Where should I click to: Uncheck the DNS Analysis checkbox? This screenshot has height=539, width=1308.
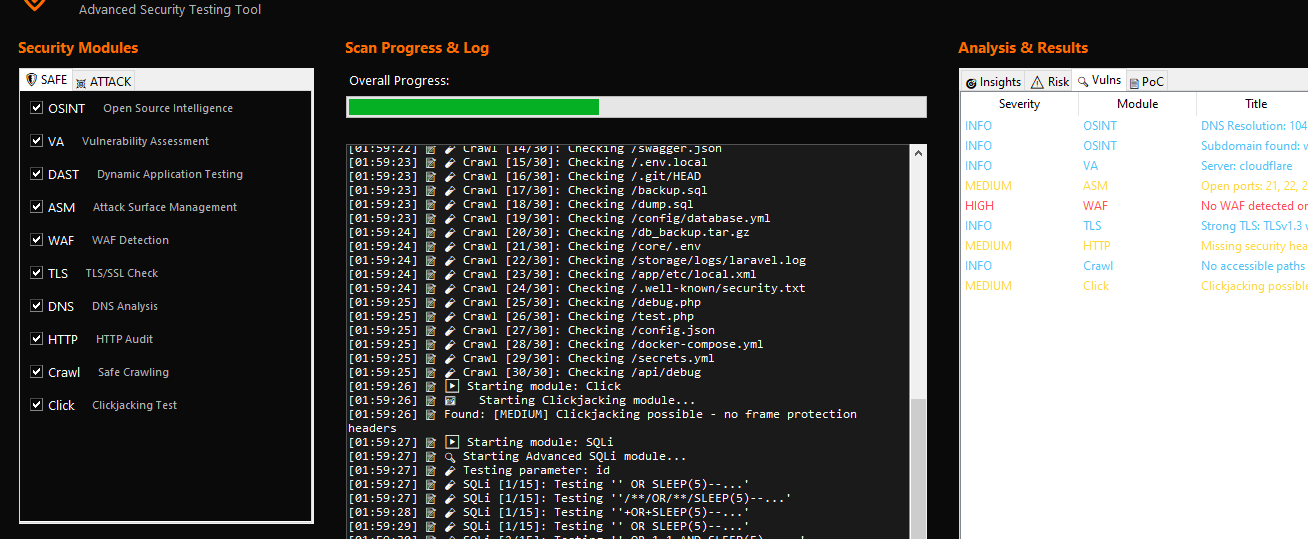(37, 306)
